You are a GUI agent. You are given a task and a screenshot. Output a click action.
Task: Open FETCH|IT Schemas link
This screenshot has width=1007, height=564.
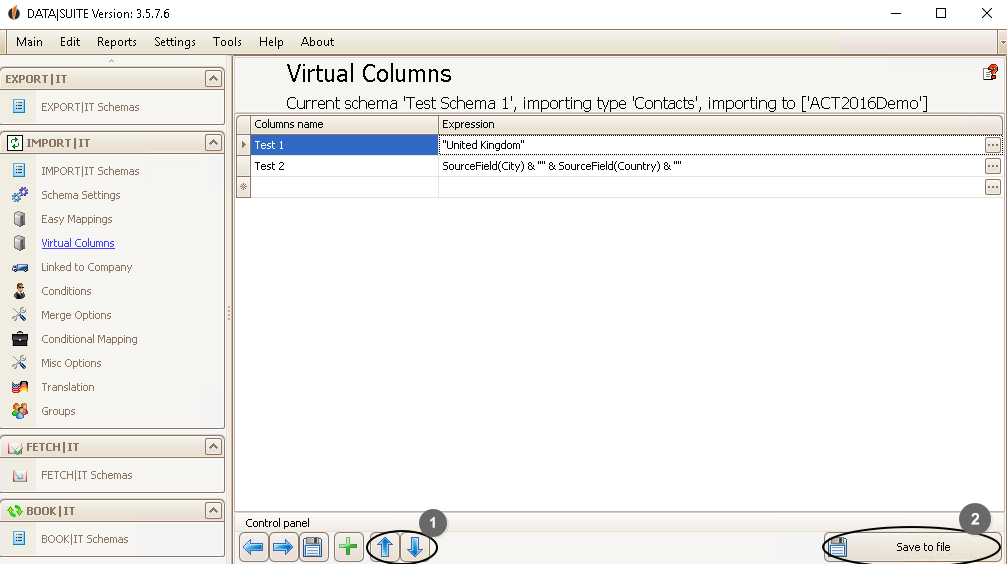[x=87, y=475]
